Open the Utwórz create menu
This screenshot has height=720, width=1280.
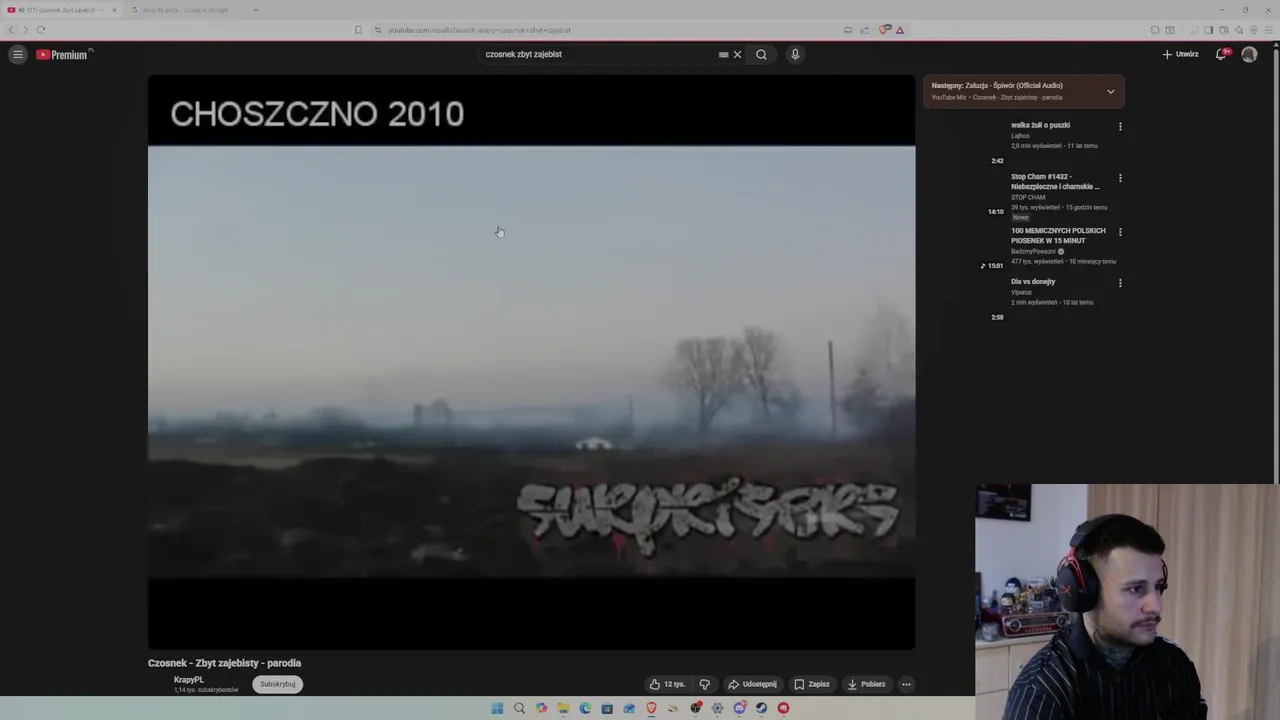[1180, 55]
